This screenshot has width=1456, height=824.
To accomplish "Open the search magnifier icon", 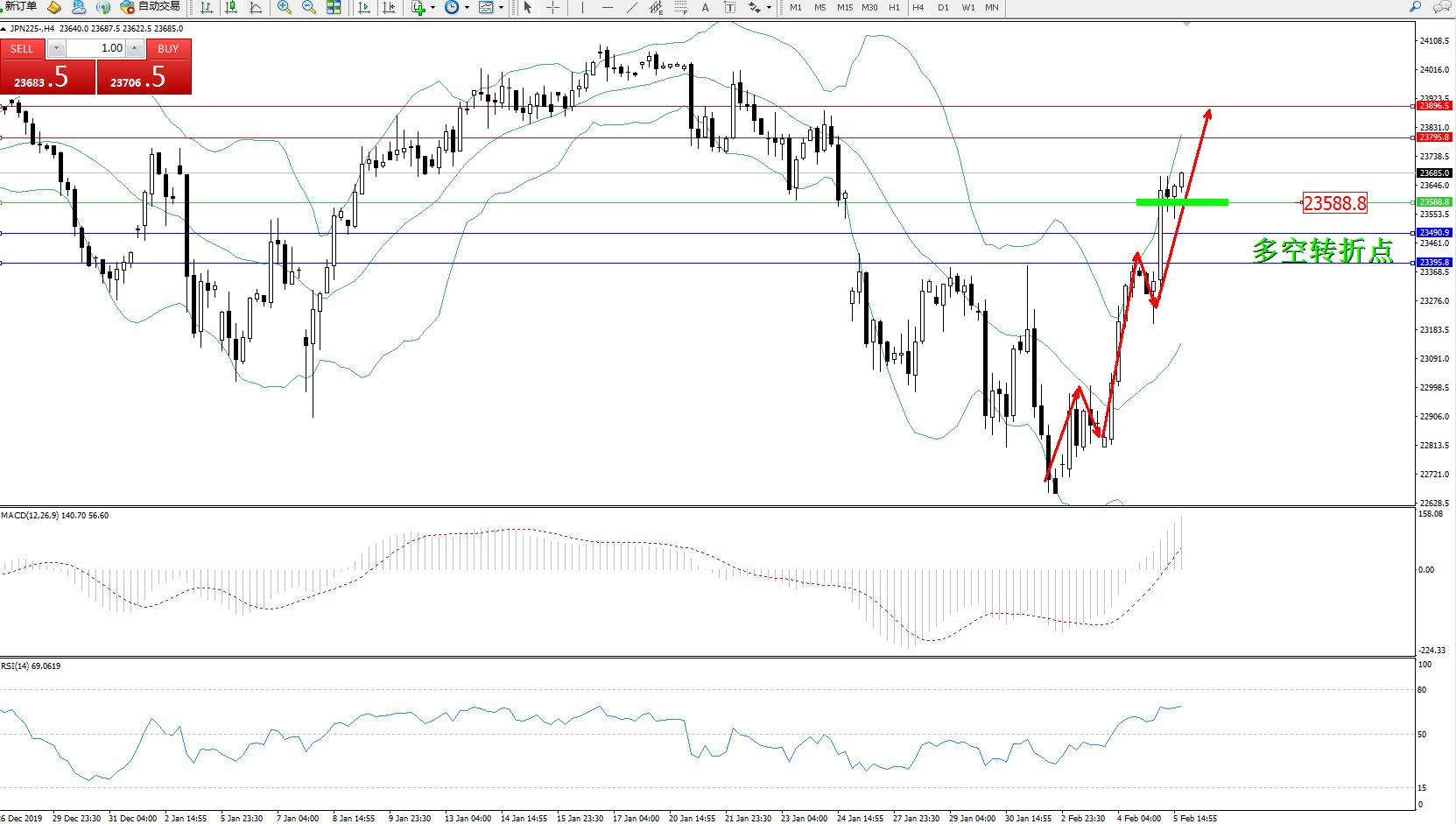I will 1415,7.
